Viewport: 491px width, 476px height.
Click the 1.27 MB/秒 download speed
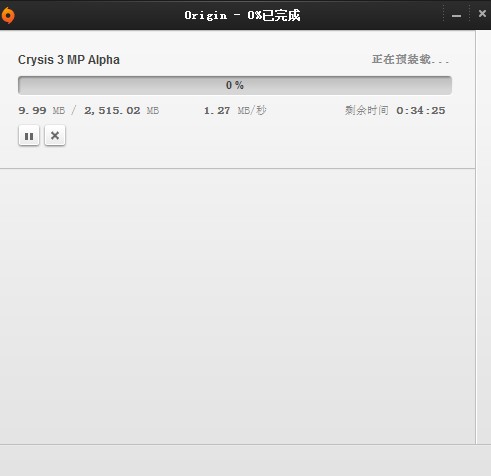point(235,110)
